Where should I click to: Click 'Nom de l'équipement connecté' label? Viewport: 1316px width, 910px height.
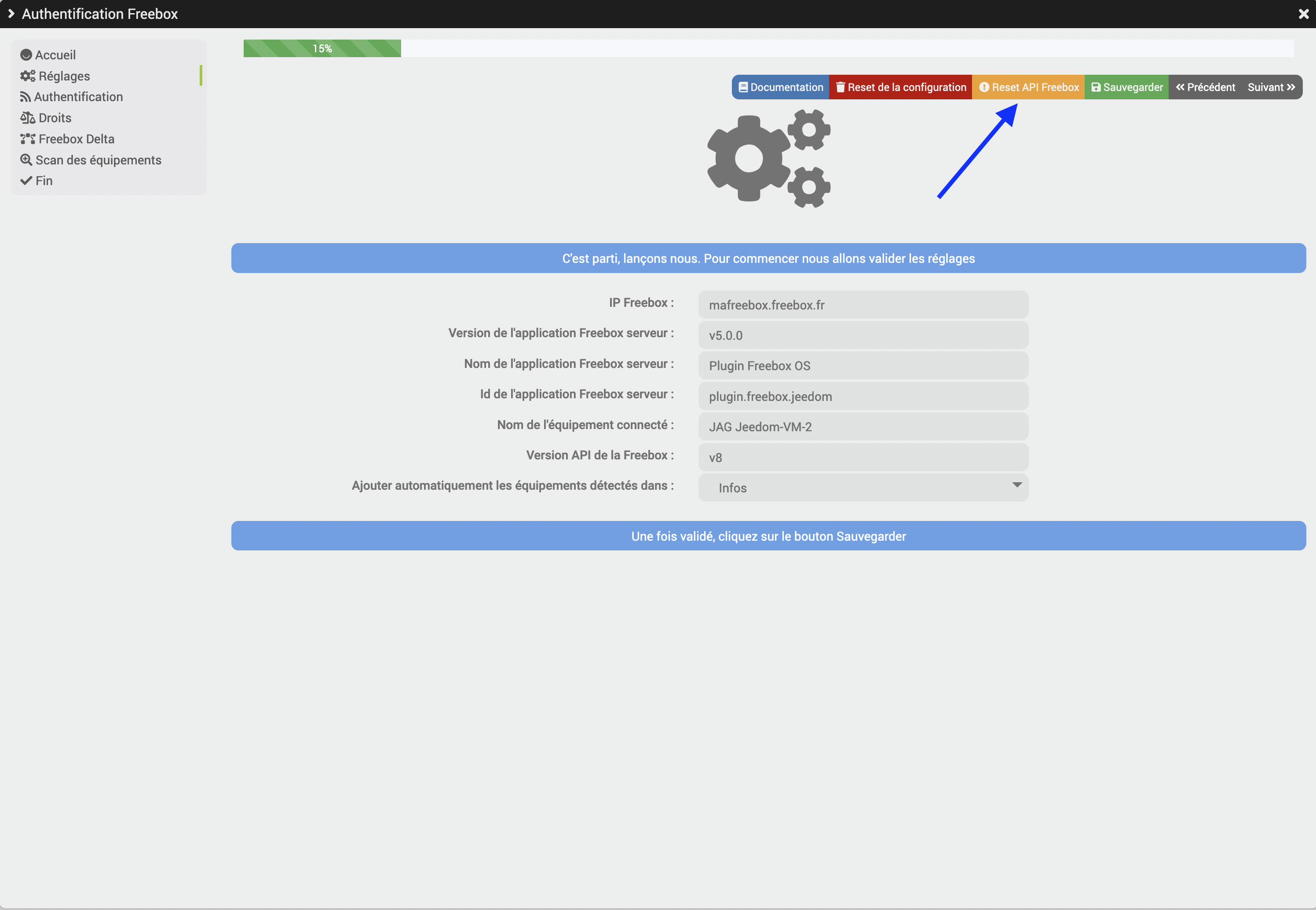point(585,425)
